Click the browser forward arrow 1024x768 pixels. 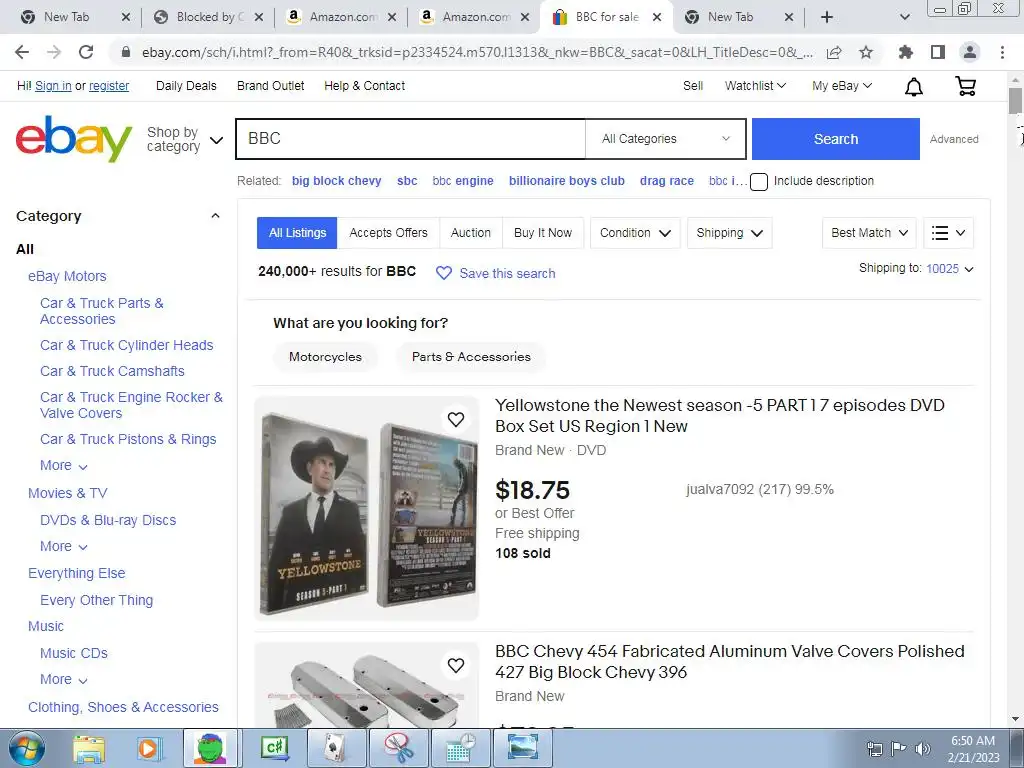tap(54, 52)
